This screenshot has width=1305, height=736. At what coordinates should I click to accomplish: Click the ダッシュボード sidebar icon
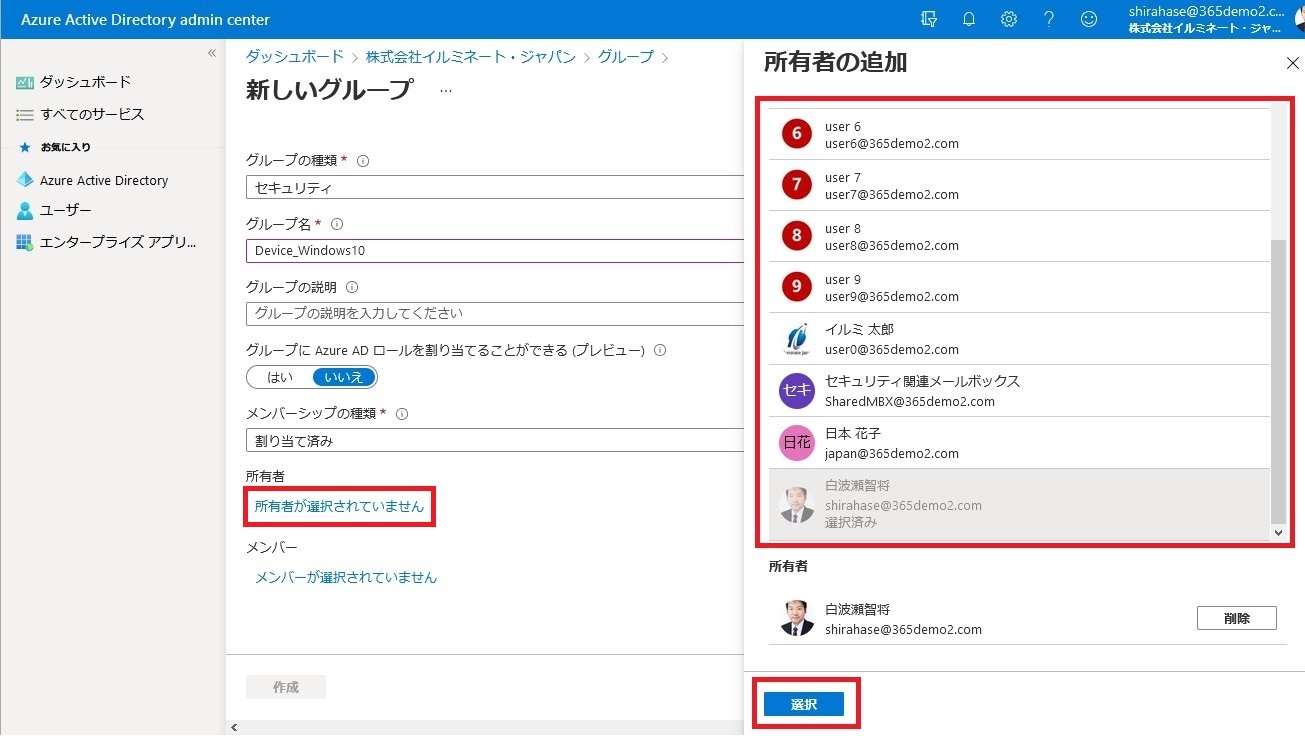pyautogui.click(x=25, y=82)
